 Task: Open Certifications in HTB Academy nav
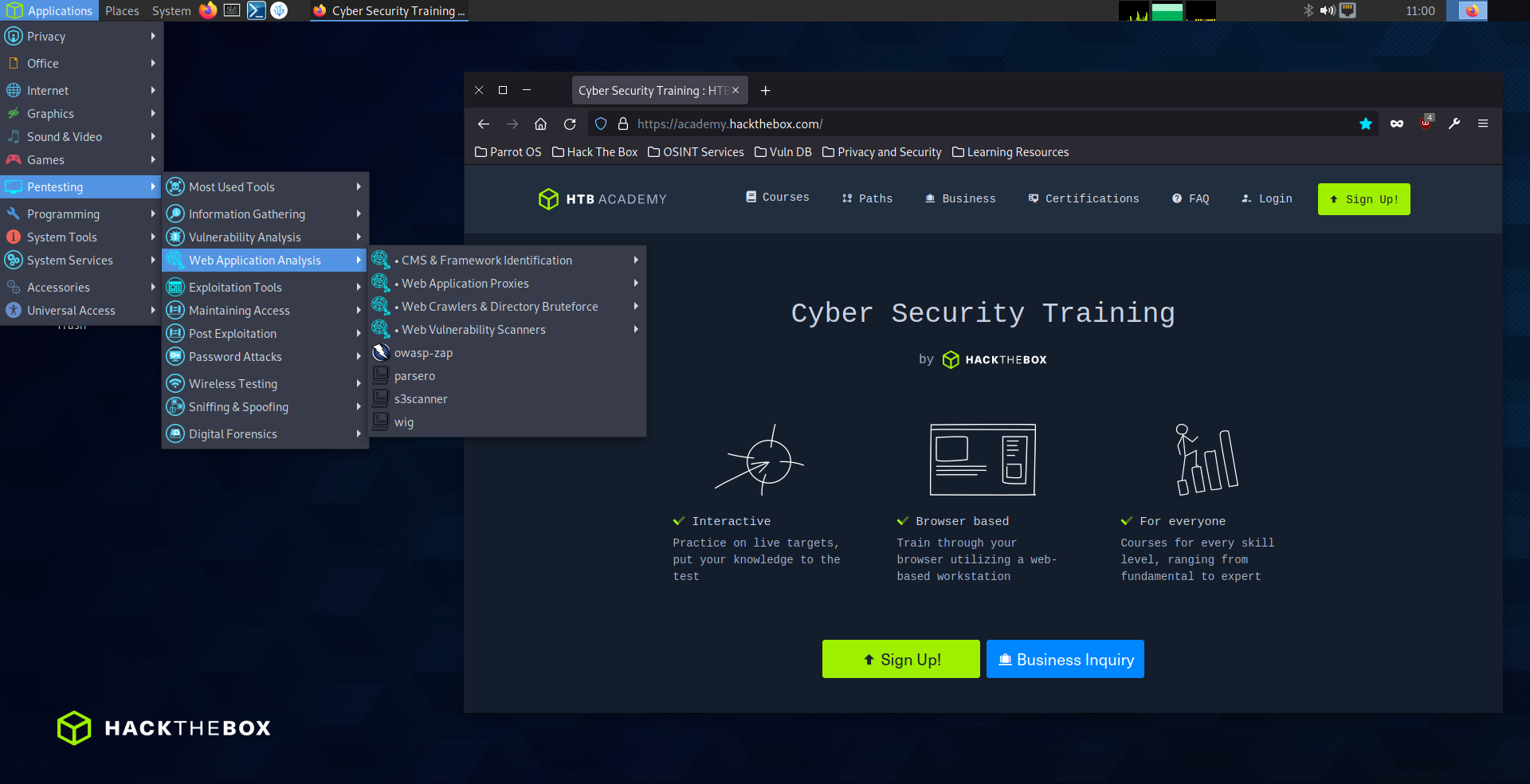pyautogui.click(x=1084, y=198)
